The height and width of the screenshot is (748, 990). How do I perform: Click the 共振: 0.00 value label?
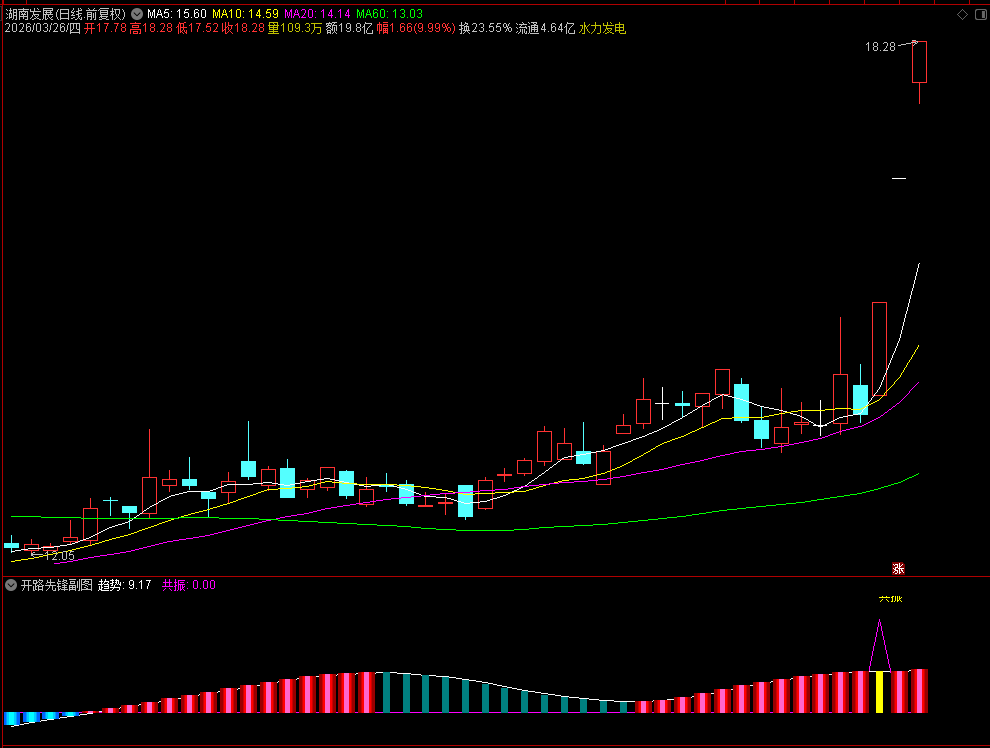(189, 585)
